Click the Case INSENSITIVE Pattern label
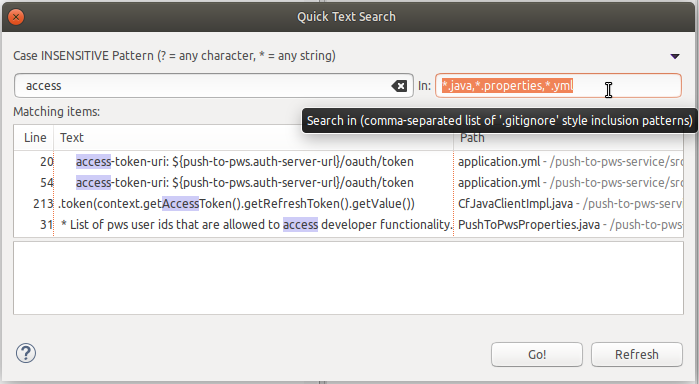This screenshot has width=699, height=384. [x=174, y=56]
